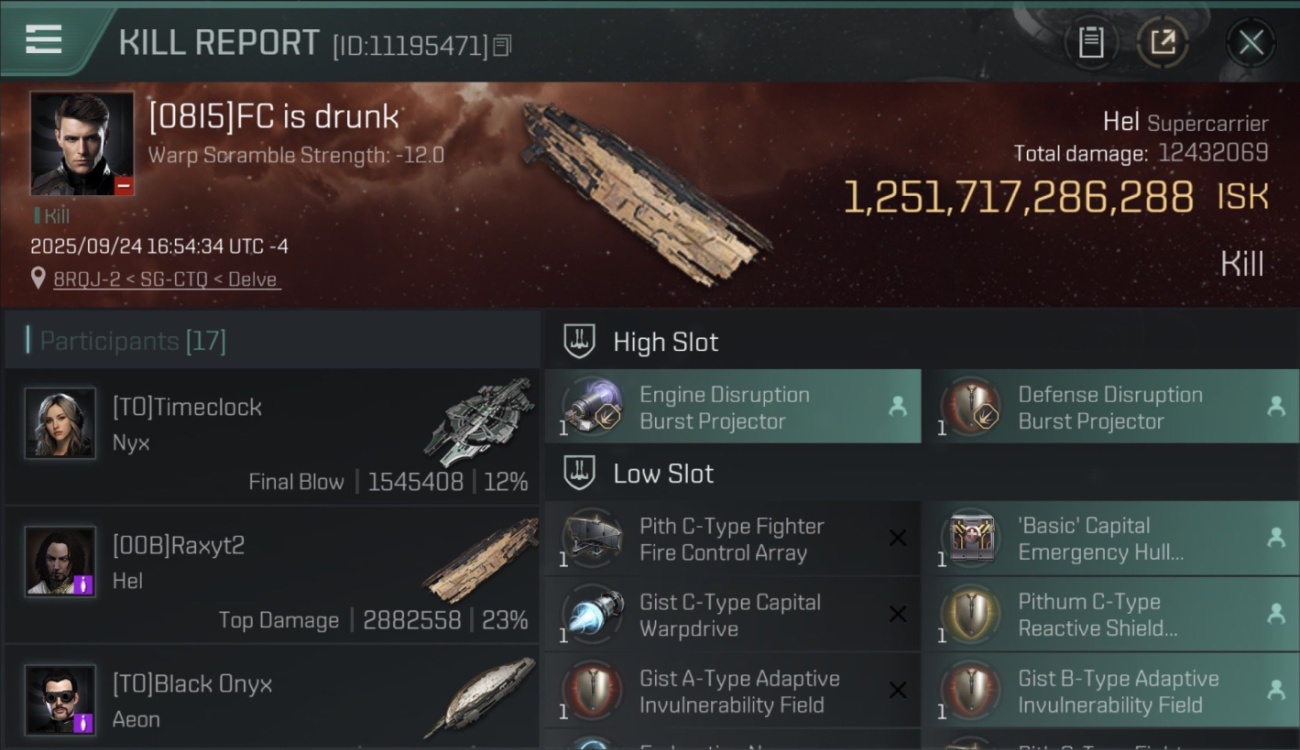Viewport: 1300px width, 750px height.
Task: Click the share kill report icon
Action: pyautogui.click(x=1162, y=42)
